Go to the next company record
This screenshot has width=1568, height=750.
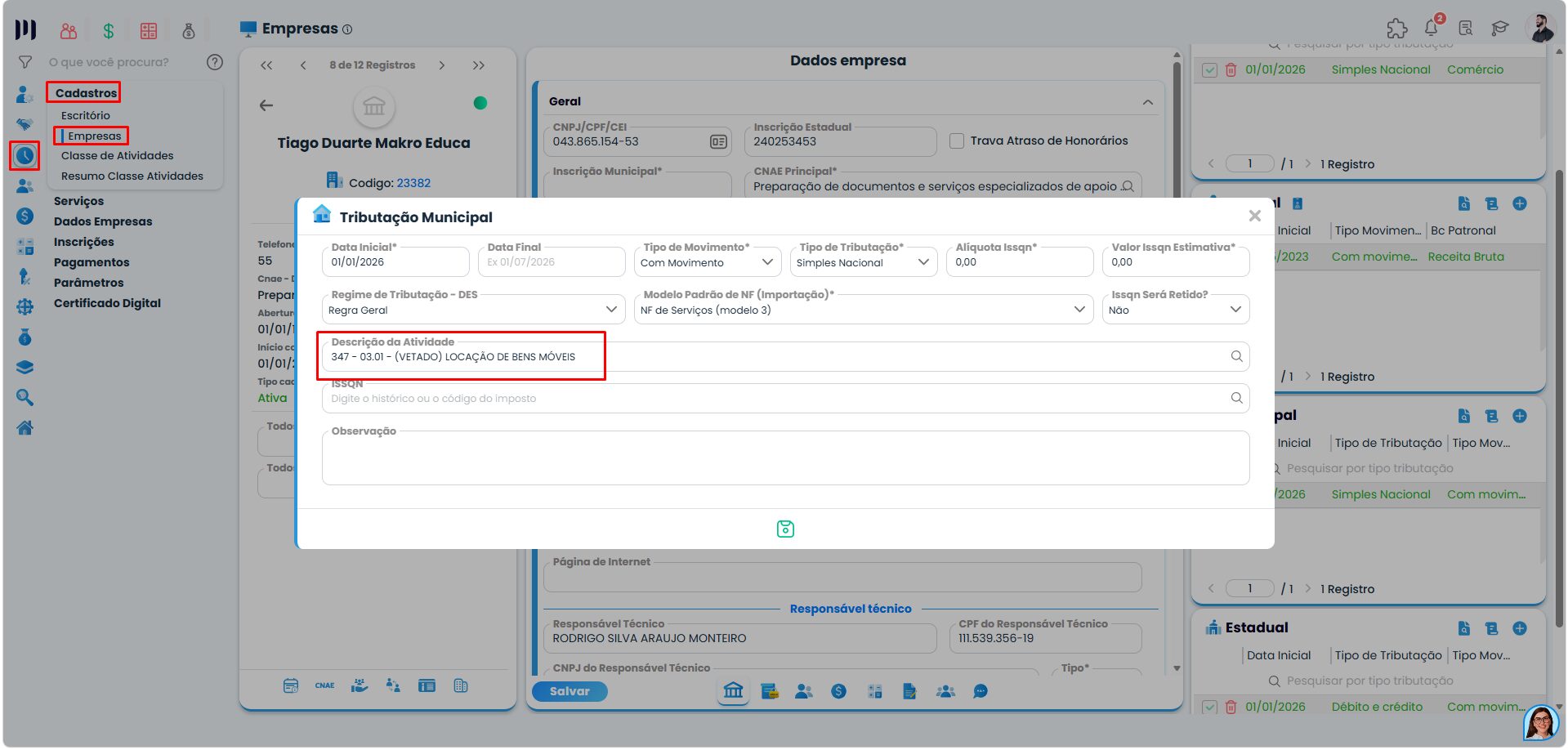[442, 65]
